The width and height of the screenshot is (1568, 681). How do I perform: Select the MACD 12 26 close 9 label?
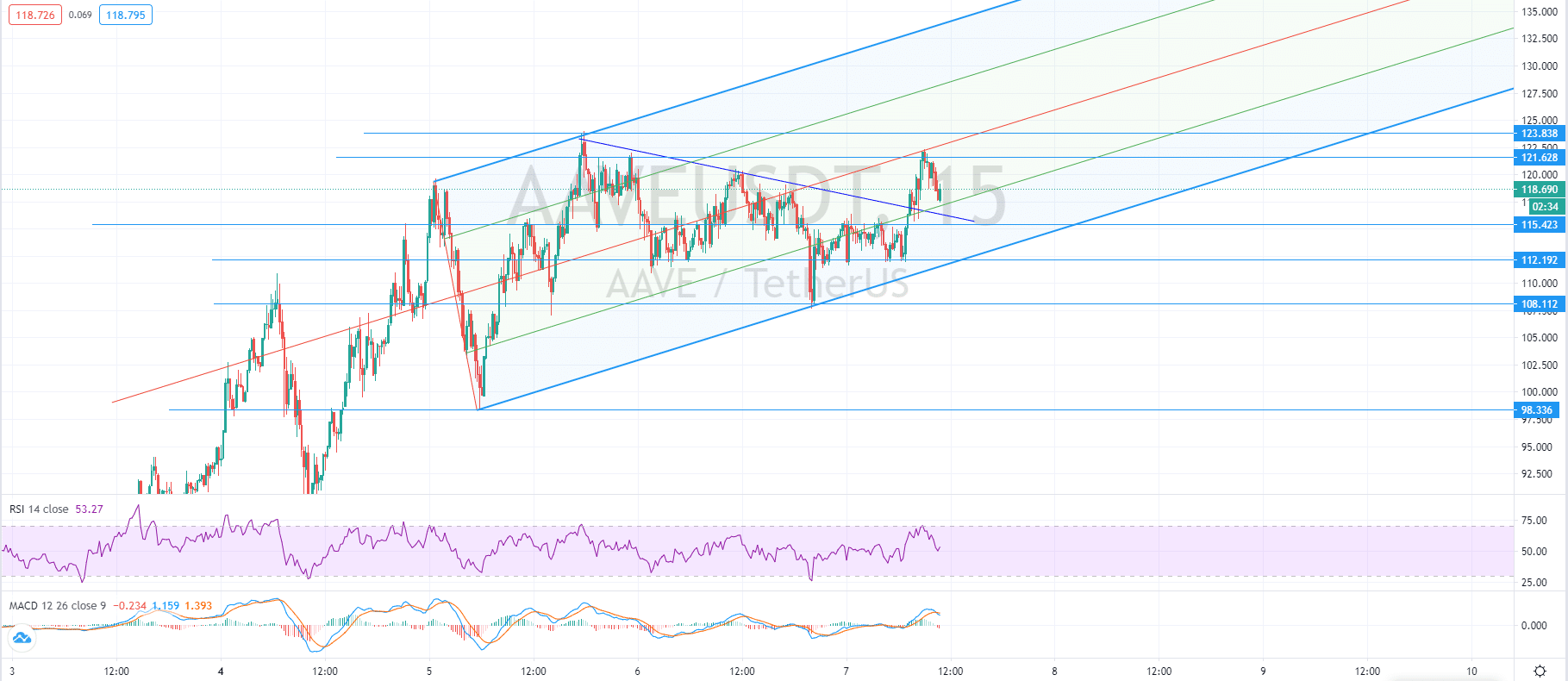(x=58, y=606)
